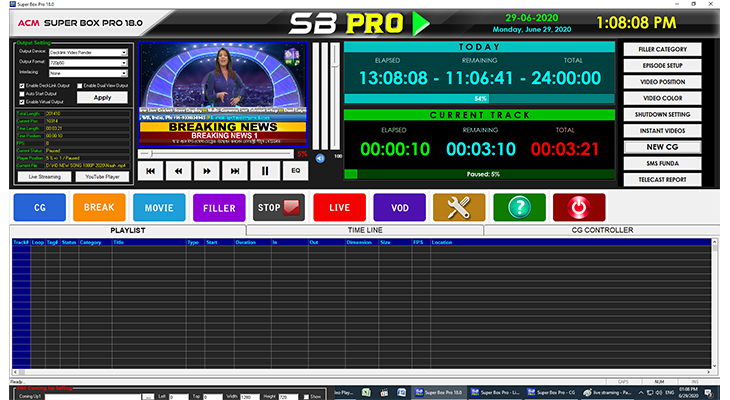Screen dimensions: 730x400
Task: Open the BREAK module
Action: tap(99, 208)
